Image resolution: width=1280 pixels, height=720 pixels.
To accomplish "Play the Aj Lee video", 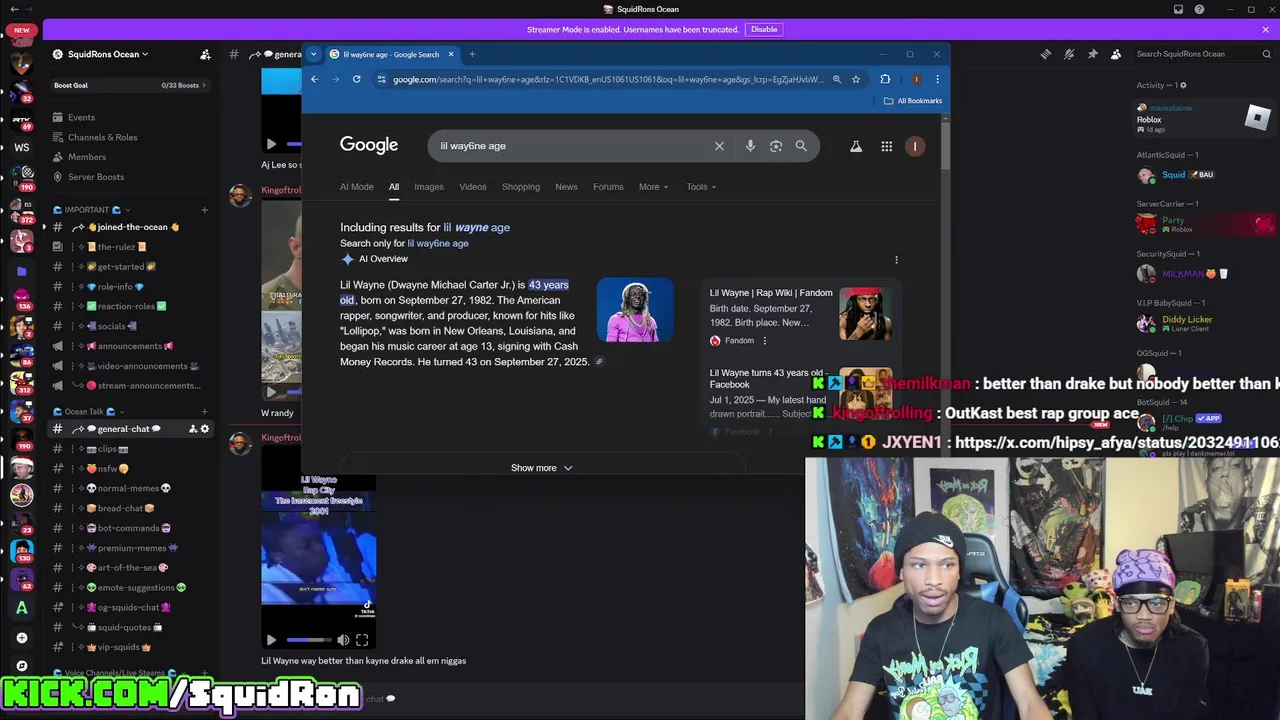I will pos(271,144).
